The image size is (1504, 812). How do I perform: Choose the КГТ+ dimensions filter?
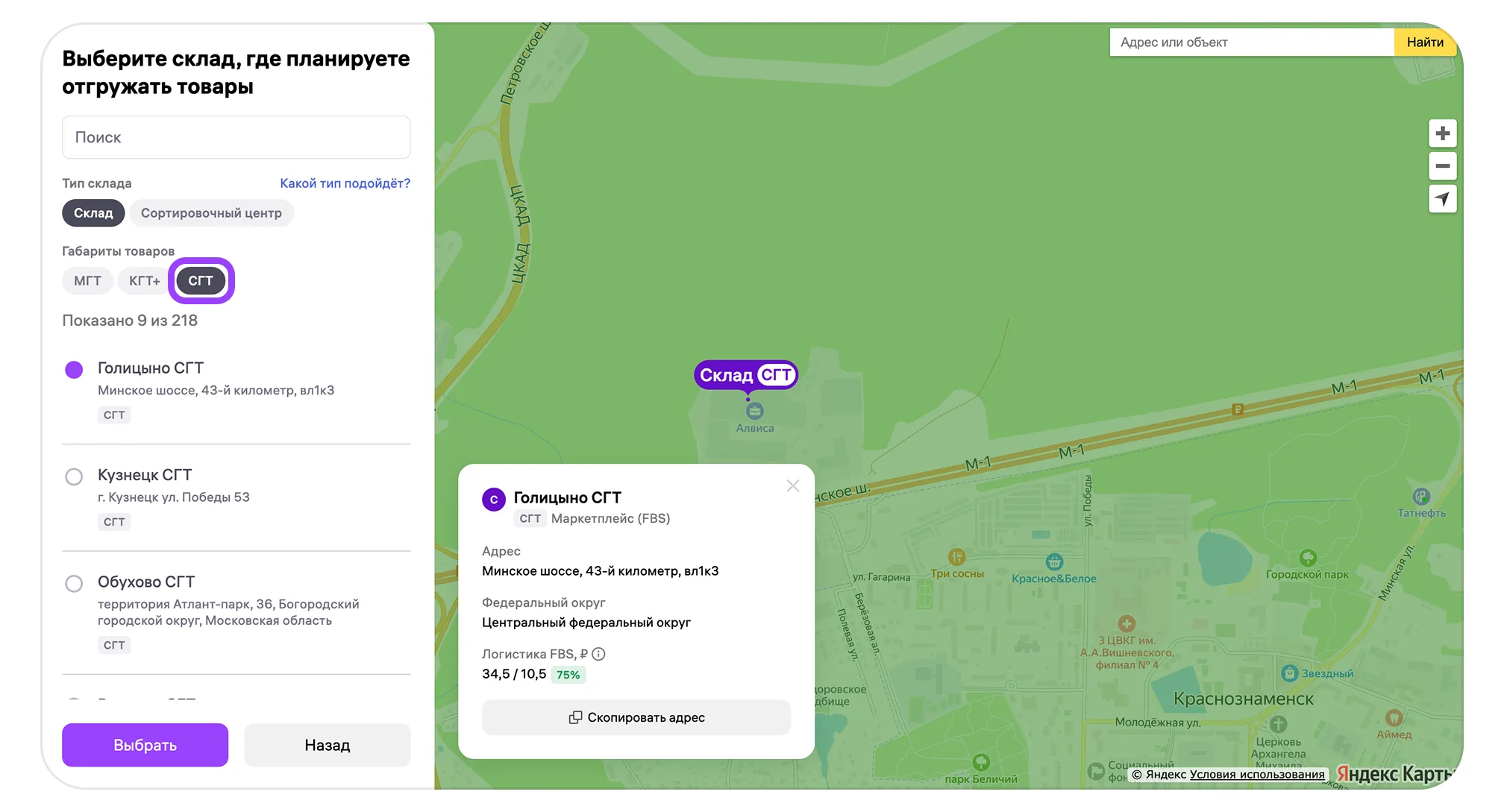point(144,281)
